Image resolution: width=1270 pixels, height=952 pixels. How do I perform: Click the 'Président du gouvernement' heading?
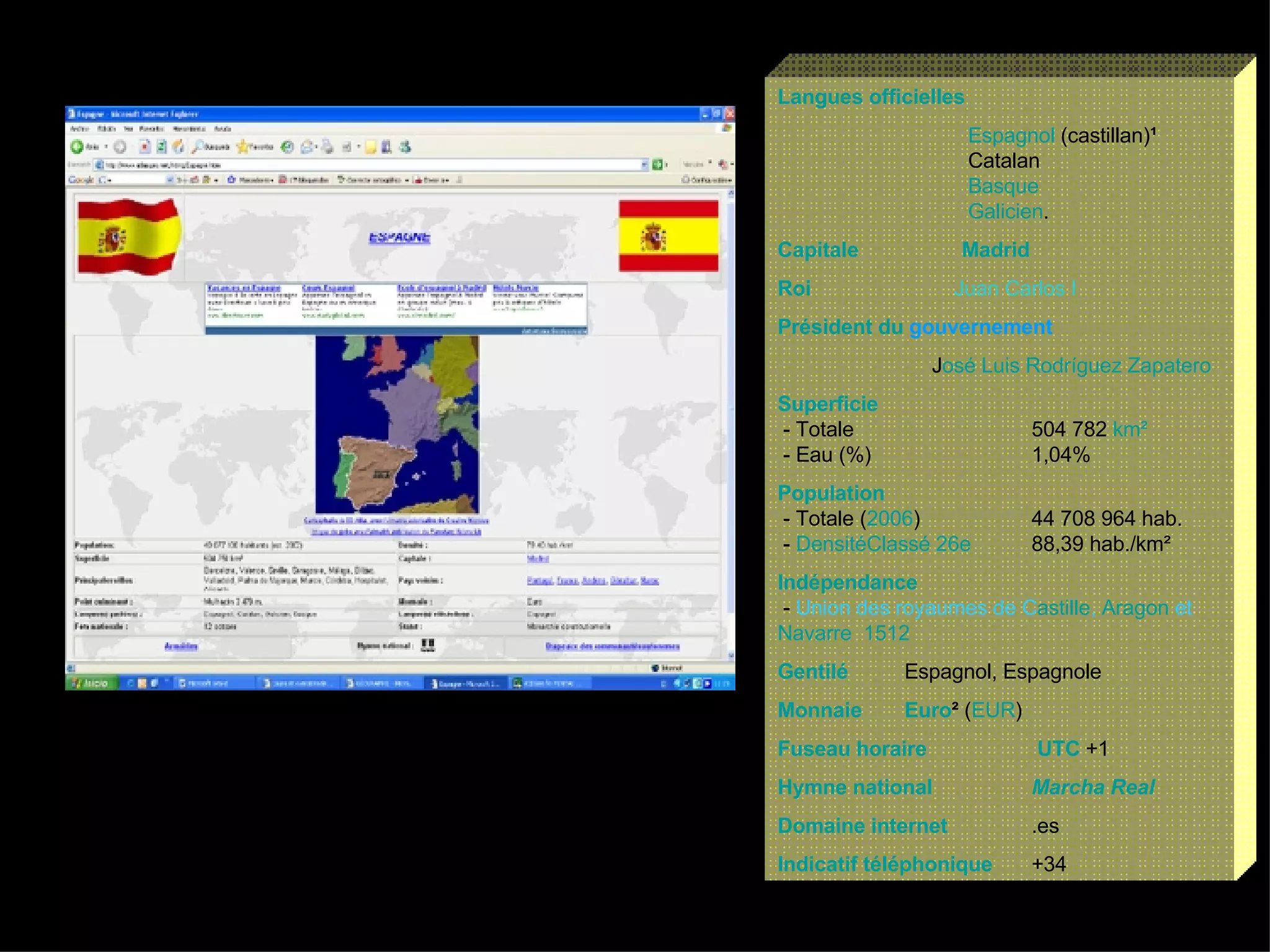pos(915,327)
